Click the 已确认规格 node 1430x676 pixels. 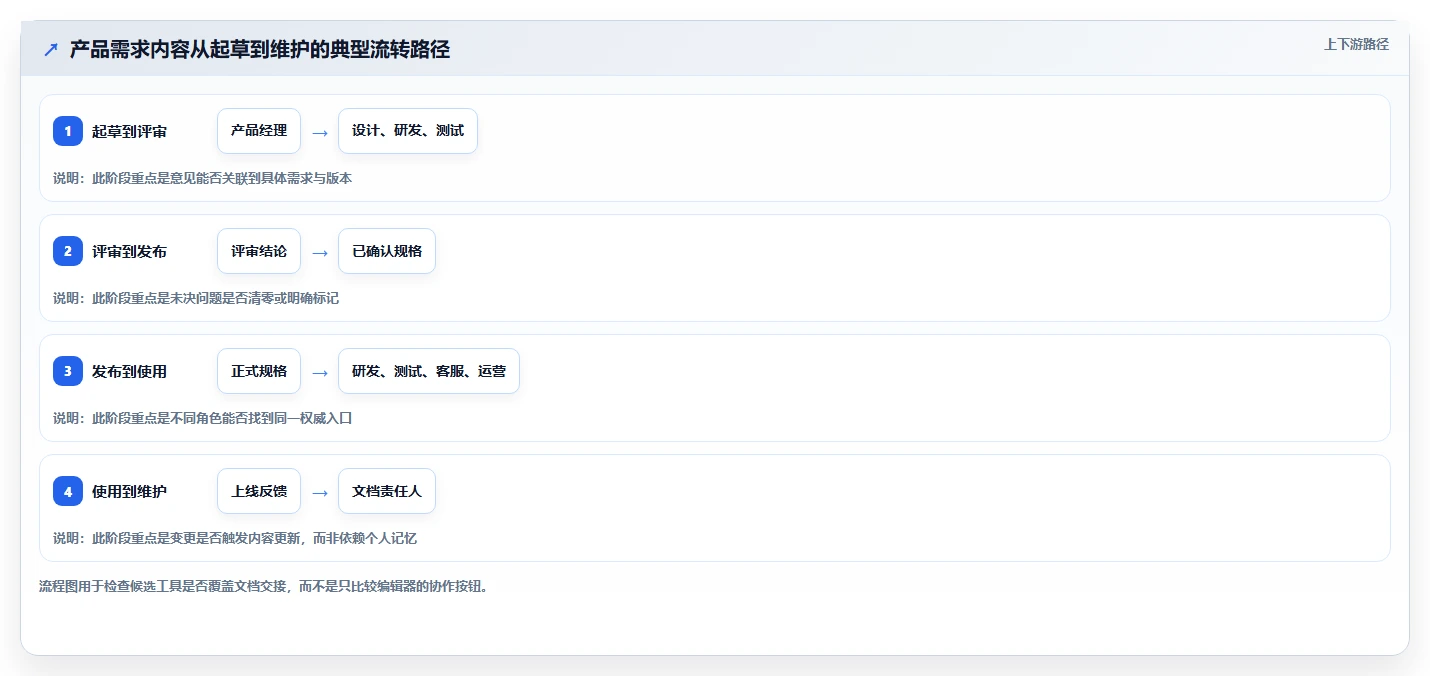[387, 251]
